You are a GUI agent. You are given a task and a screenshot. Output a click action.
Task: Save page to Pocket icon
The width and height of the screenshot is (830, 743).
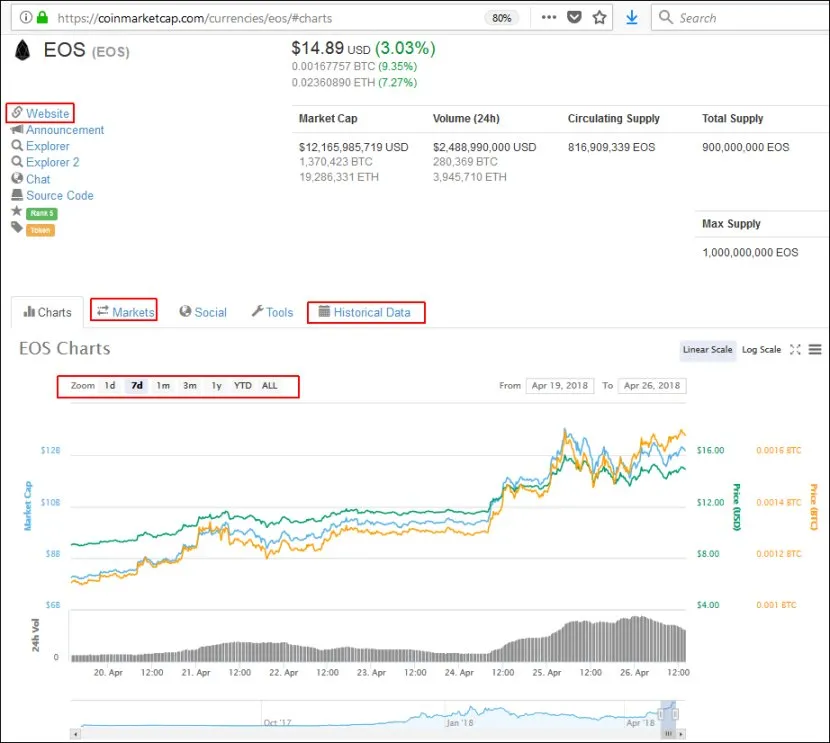pyautogui.click(x=574, y=17)
